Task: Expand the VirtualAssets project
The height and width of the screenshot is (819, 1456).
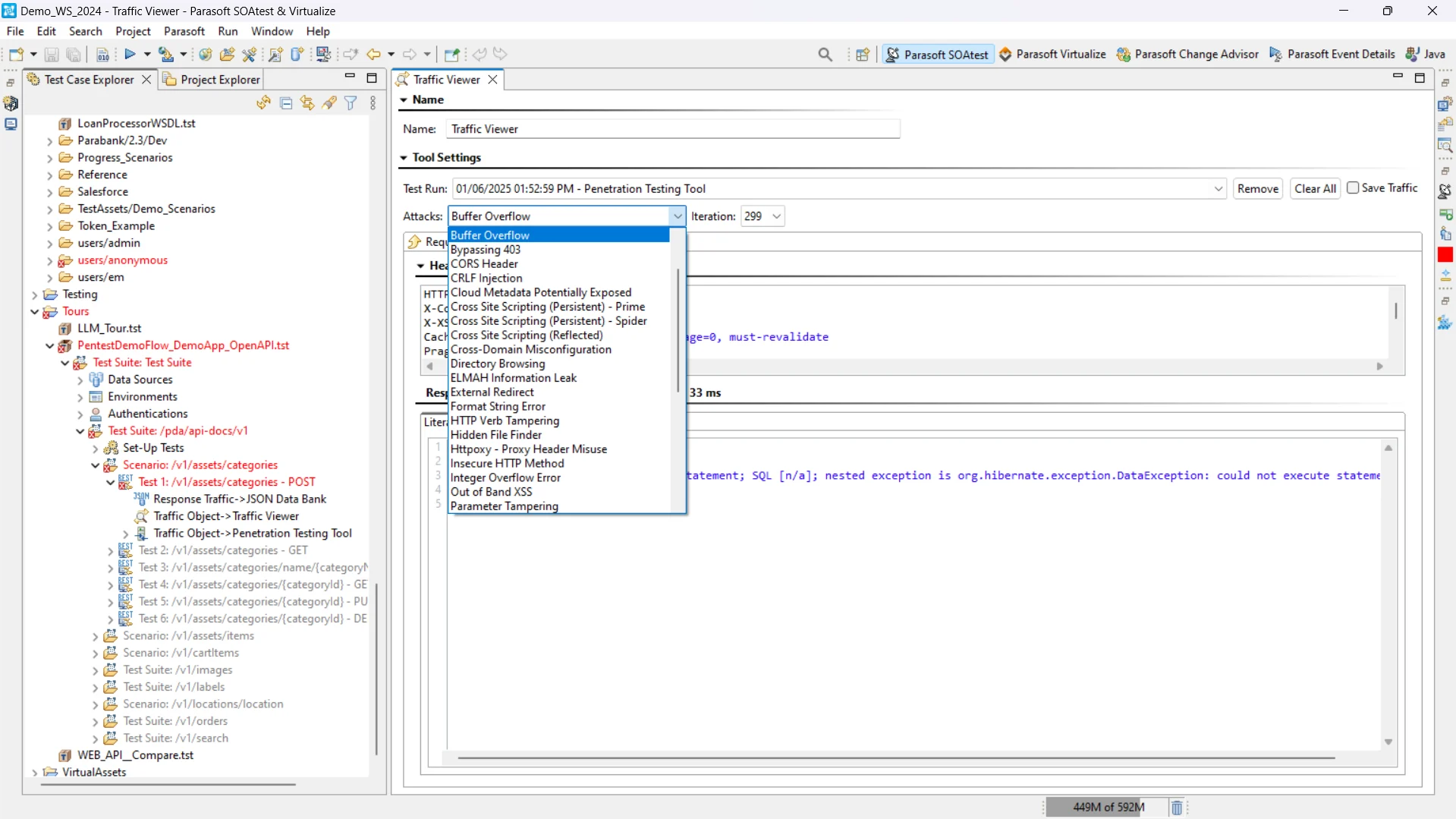Action: [x=35, y=773]
